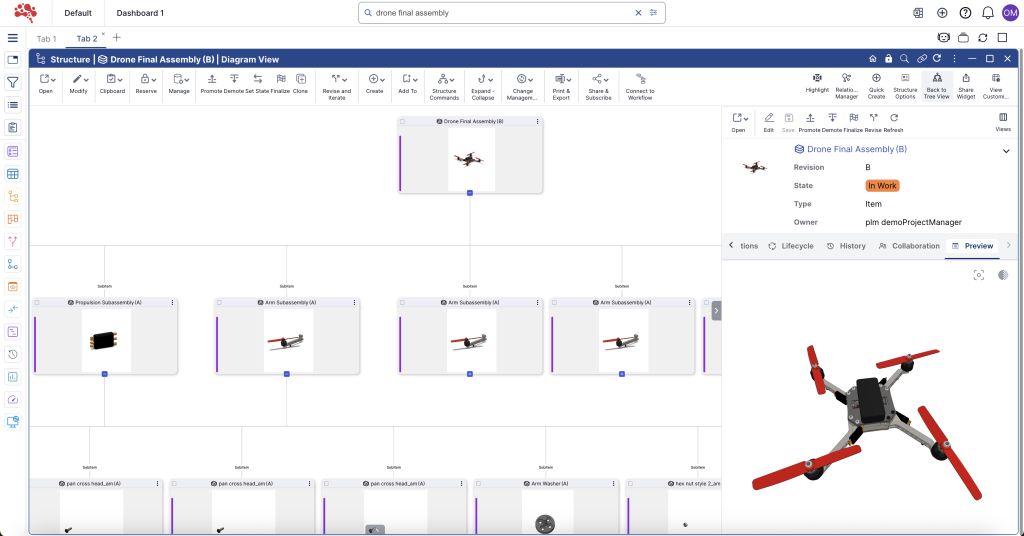Screen dimensions: 1024x536
Task: Tick the Arm Washer card checkbox
Action: pos(478,483)
